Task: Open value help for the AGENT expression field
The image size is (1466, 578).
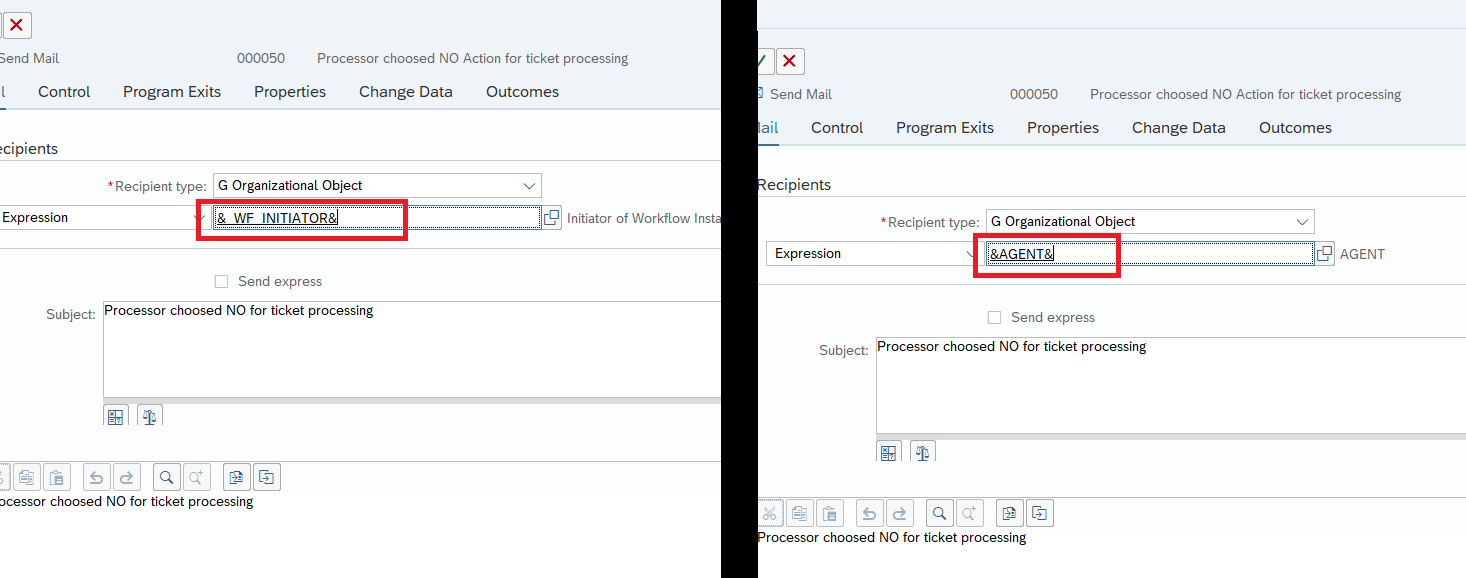Action: [1324, 253]
